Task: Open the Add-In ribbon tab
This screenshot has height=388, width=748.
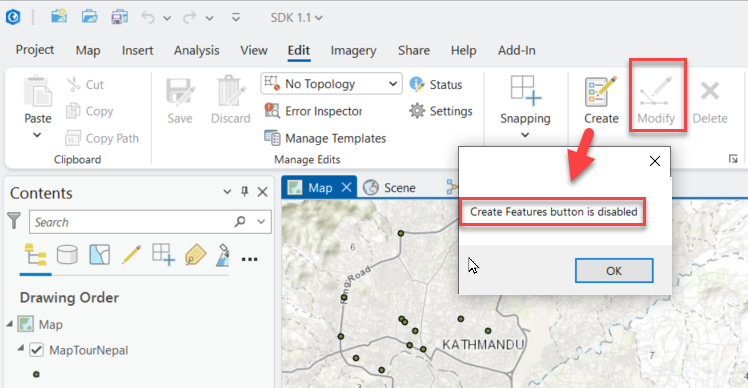Action: click(x=517, y=50)
